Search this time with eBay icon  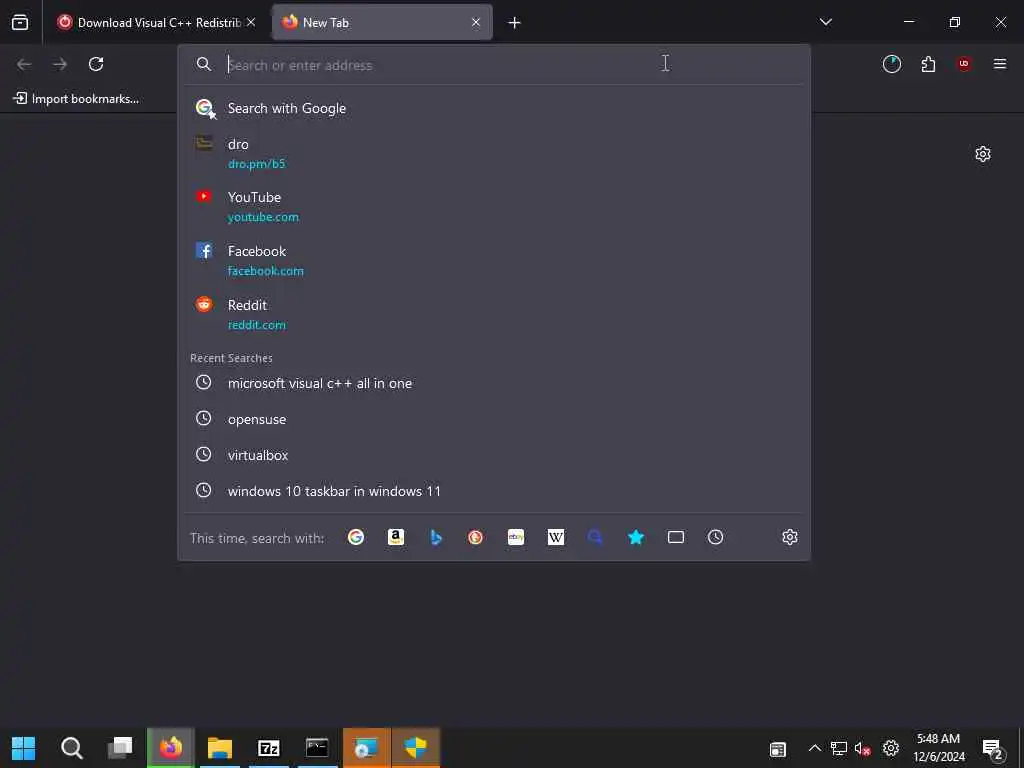click(516, 537)
